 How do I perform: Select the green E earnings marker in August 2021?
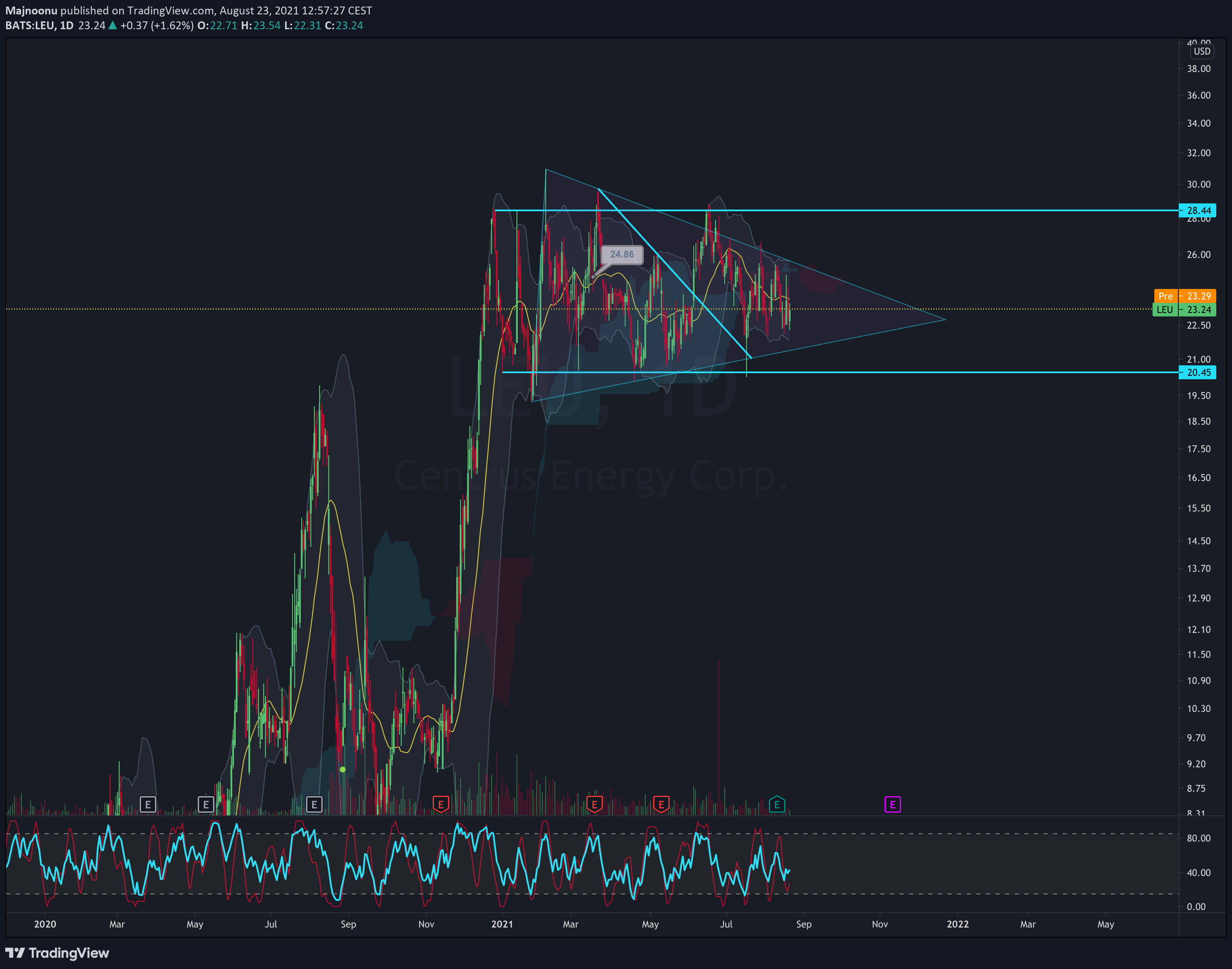776,804
